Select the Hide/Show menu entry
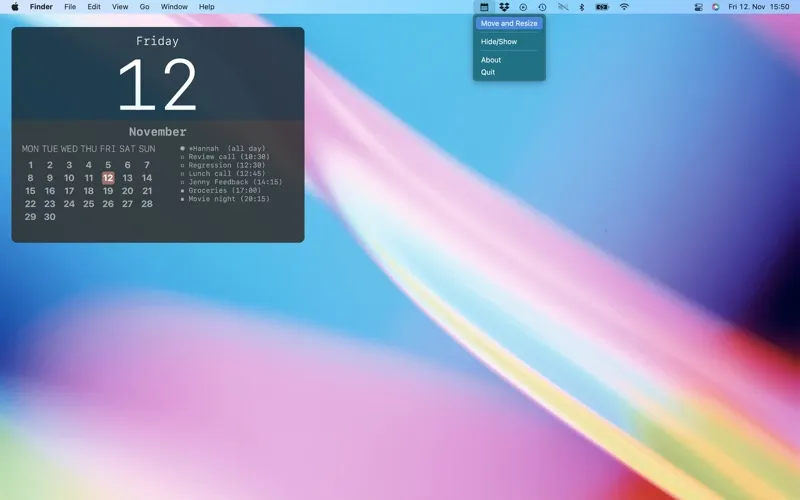Screen dimensions: 800x500 click(x=499, y=42)
